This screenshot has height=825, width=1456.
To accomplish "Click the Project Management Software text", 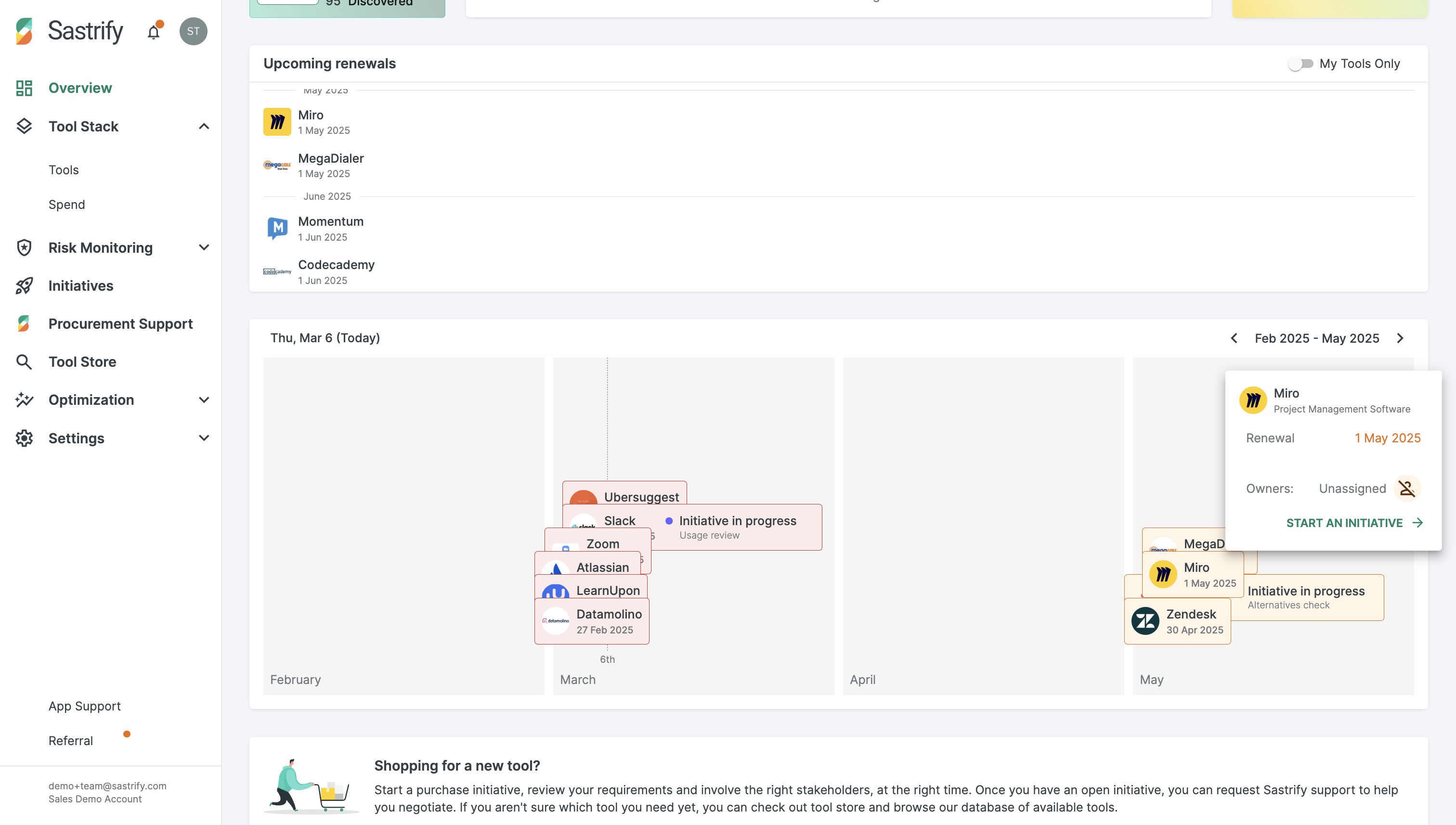I will click(x=1342, y=409).
